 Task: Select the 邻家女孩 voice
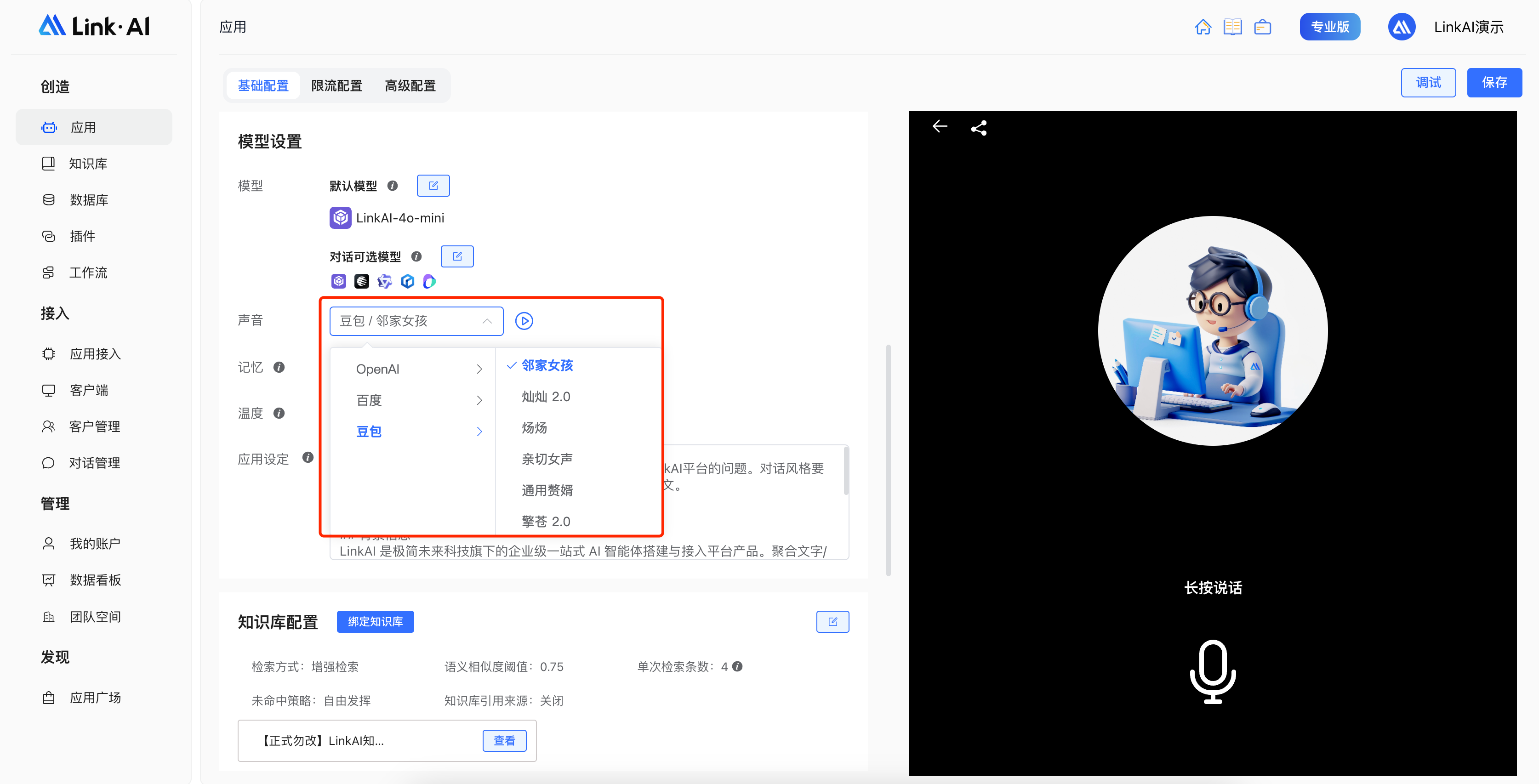578,365
